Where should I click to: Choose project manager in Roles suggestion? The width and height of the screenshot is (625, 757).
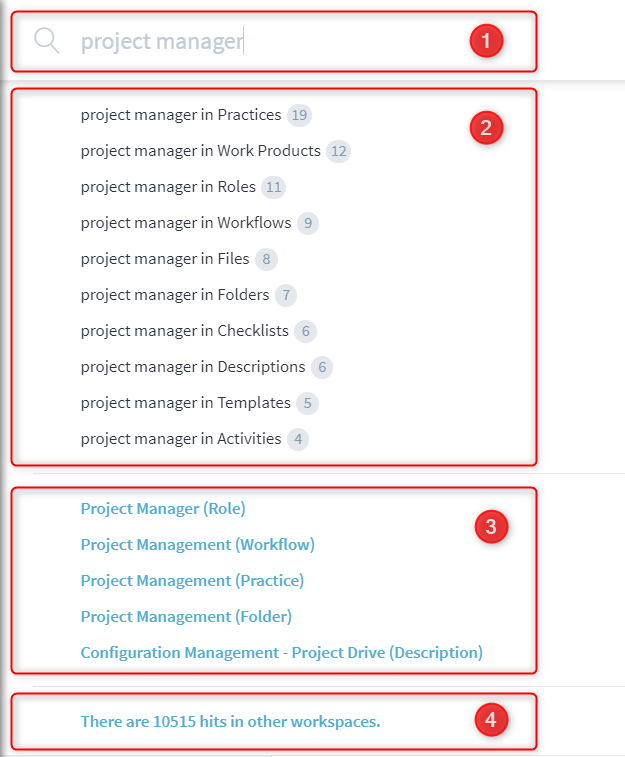[x=168, y=187]
